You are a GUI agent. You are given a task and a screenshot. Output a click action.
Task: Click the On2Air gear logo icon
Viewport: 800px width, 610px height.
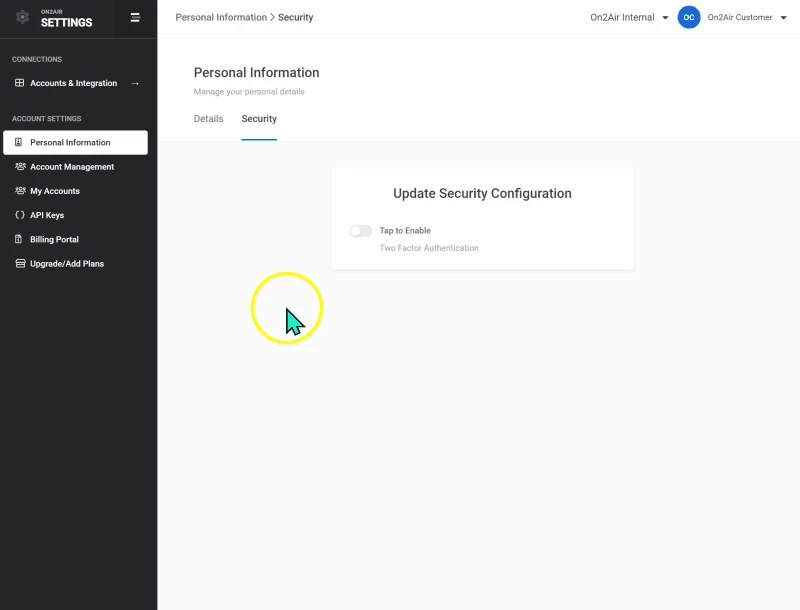point(22,17)
